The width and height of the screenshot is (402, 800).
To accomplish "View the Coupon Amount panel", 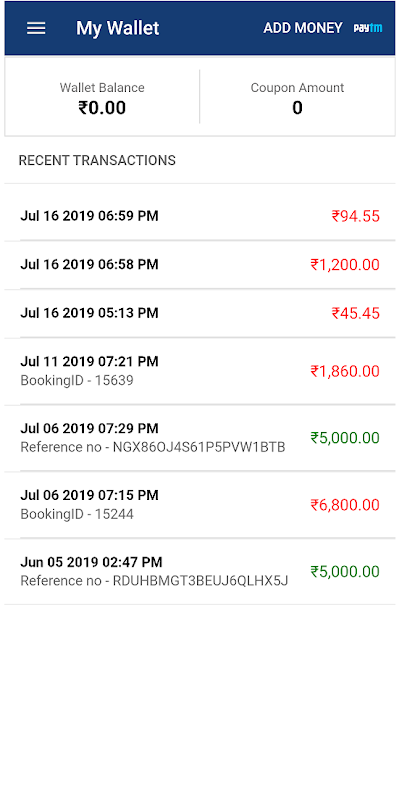I will pyautogui.click(x=297, y=97).
